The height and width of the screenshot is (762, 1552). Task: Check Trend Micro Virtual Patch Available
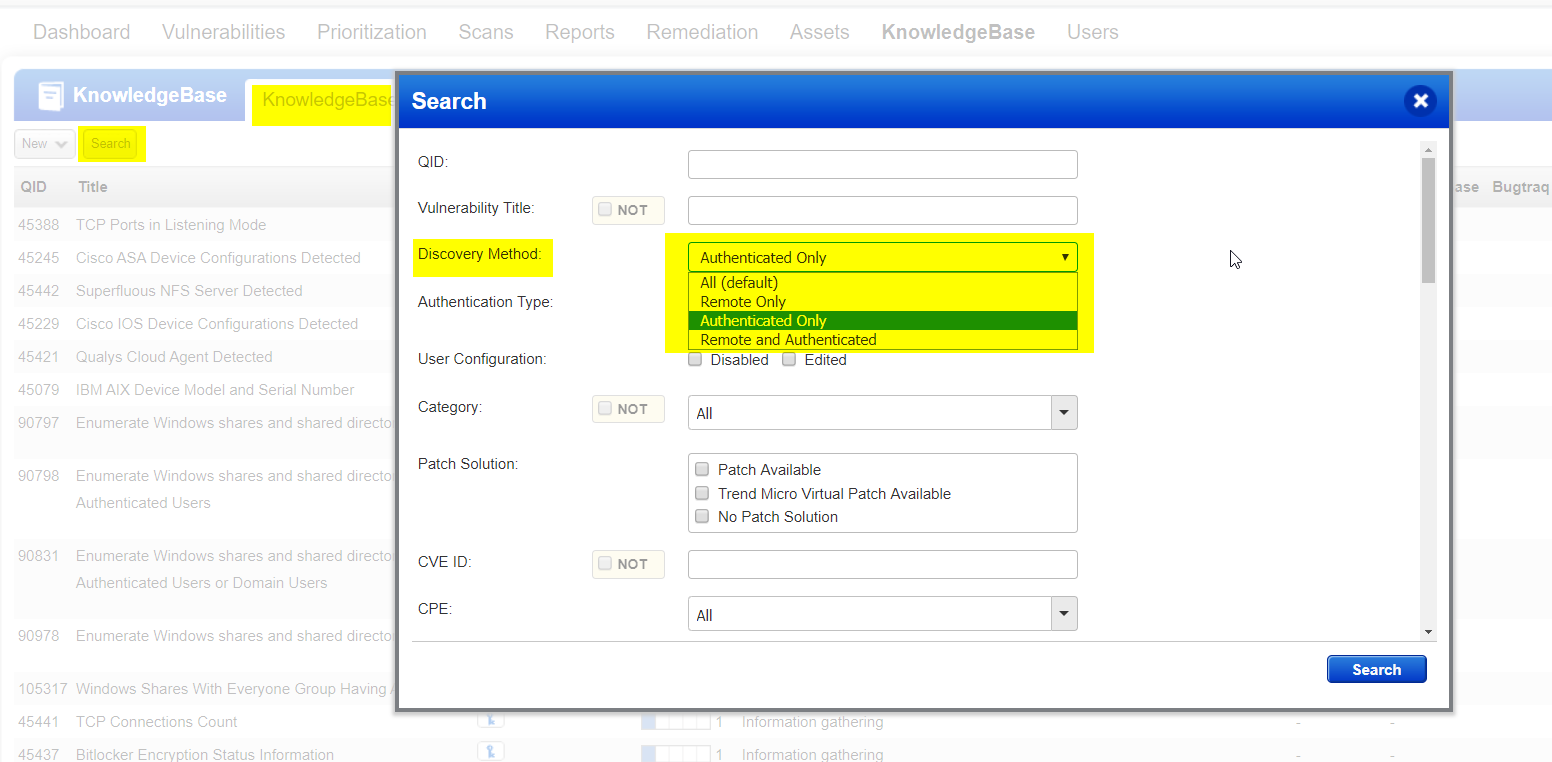click(701, 492)
